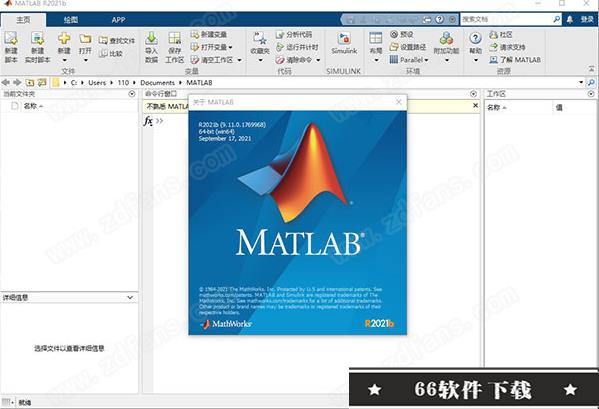Click the Favorites (收藏夹) star icon
Image resolution: width=599 pixels, height=409 pixels.
point(260,38)
